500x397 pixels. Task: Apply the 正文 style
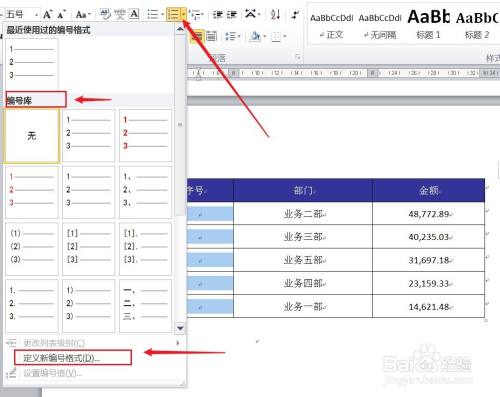tap(331, 25)
